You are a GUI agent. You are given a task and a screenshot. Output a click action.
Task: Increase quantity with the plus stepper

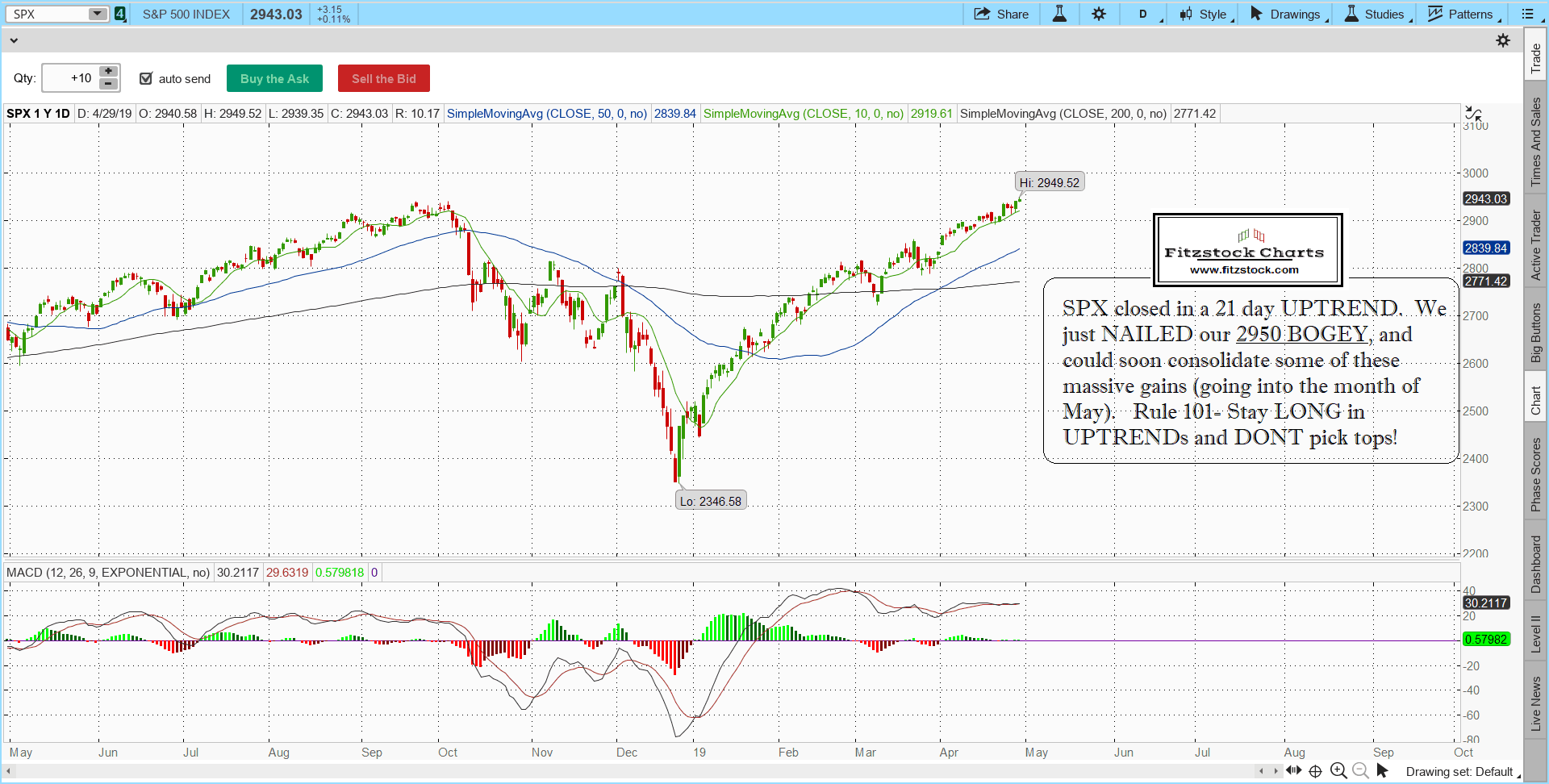click(x=109, y=71)
